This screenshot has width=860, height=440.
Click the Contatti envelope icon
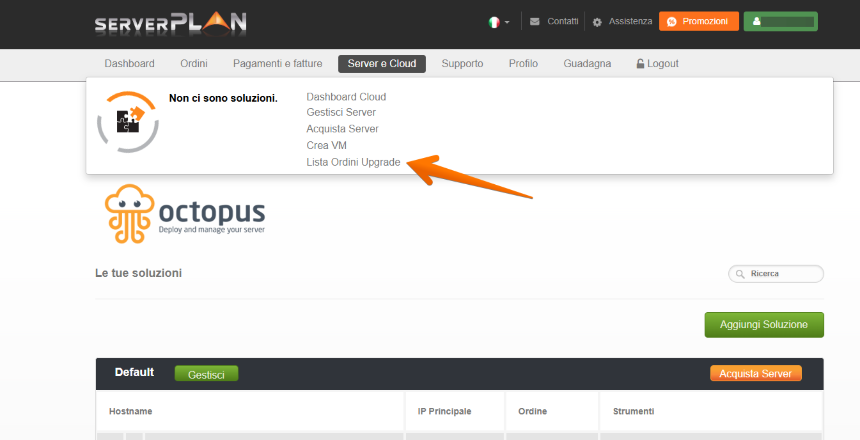(535, 21)
